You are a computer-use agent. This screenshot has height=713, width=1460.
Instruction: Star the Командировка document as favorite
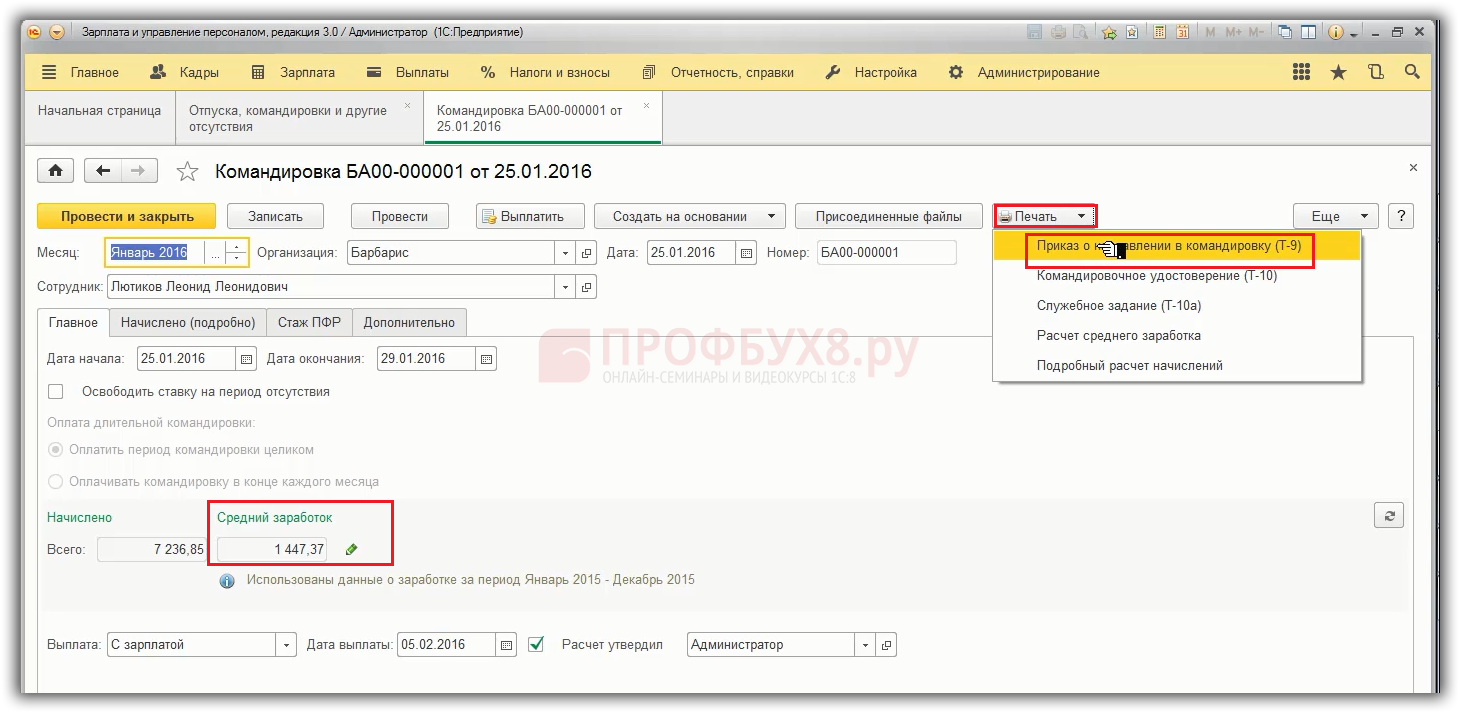[x=187, y=172]
